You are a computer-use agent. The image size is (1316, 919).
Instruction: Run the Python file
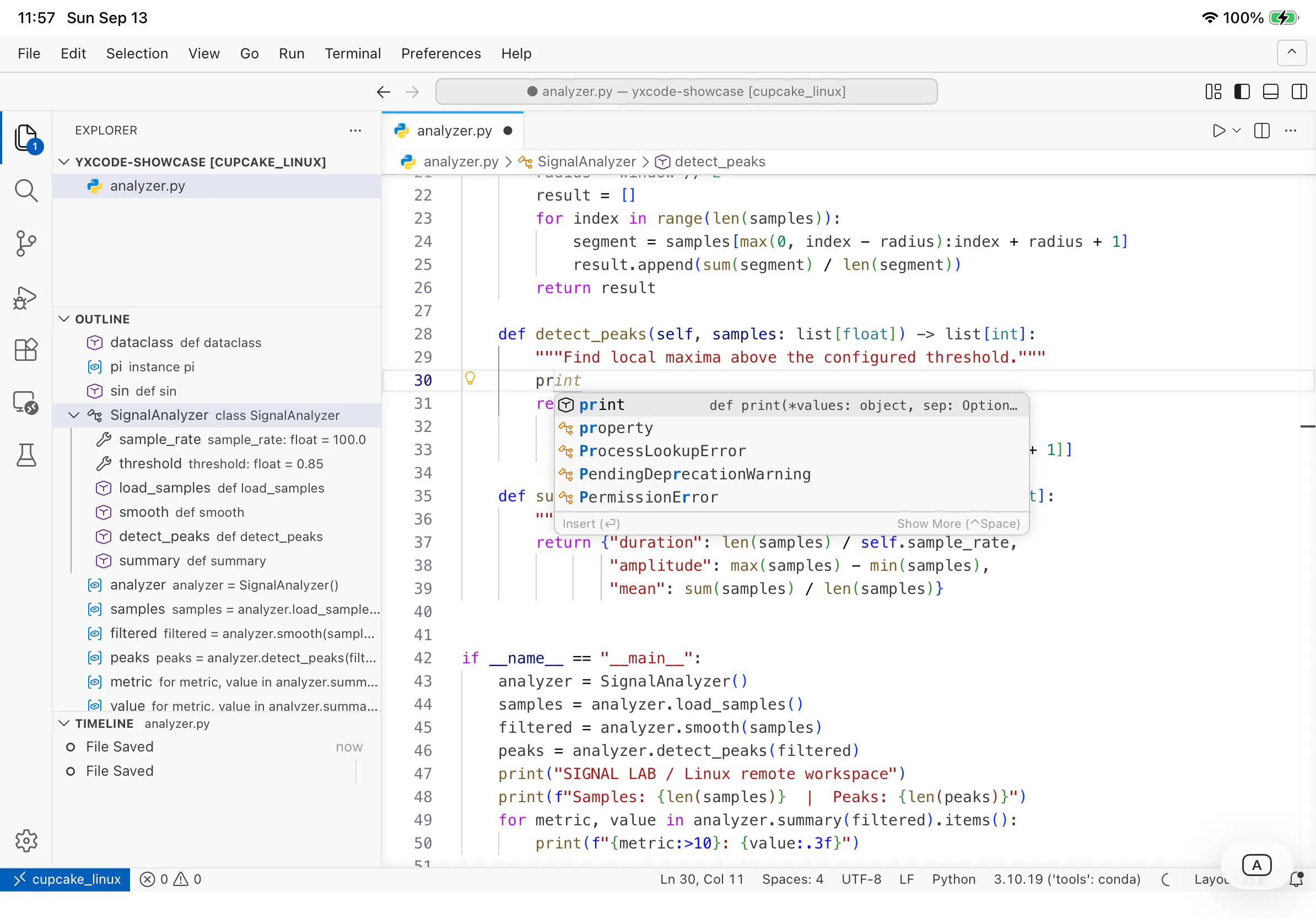tap(1218, 131)
